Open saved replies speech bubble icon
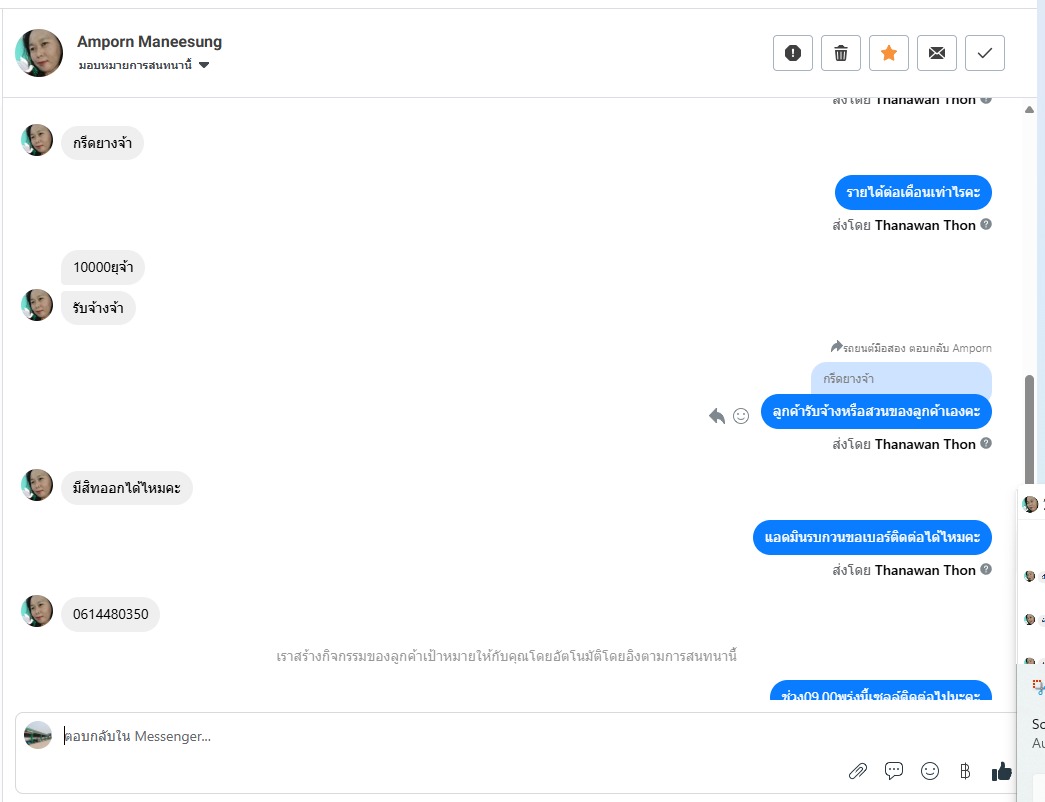The image size is (1045, 802). [894, 771]
